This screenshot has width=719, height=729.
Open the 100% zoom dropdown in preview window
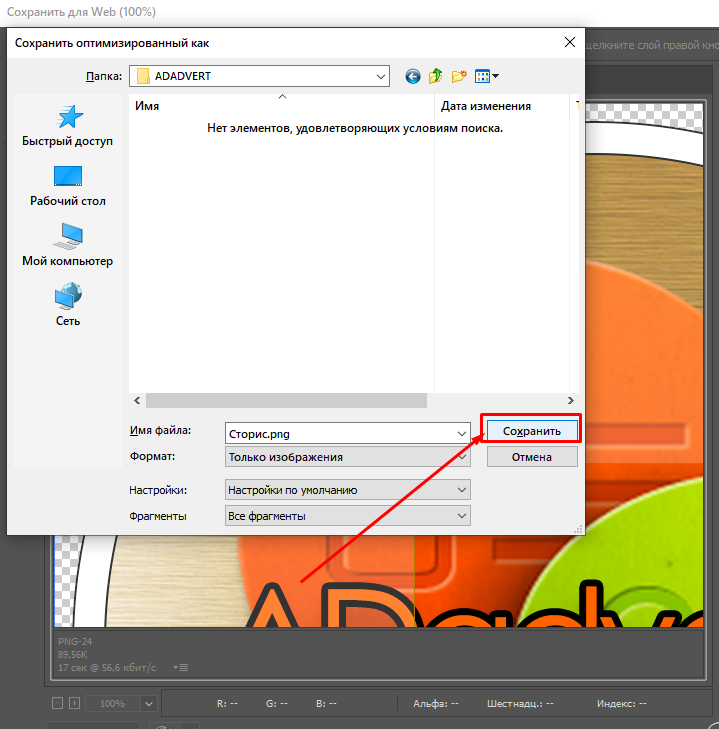pos(149,703)
